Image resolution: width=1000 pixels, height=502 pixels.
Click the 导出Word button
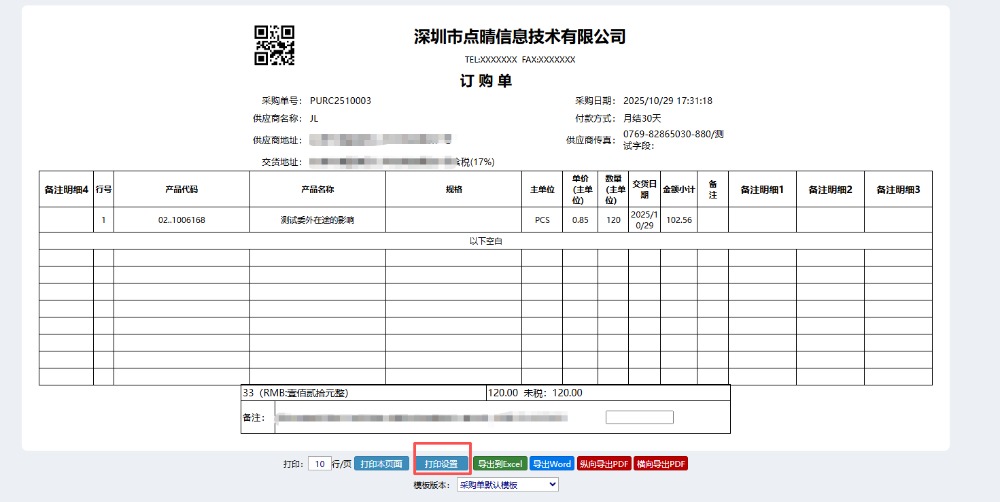[551, 464]
